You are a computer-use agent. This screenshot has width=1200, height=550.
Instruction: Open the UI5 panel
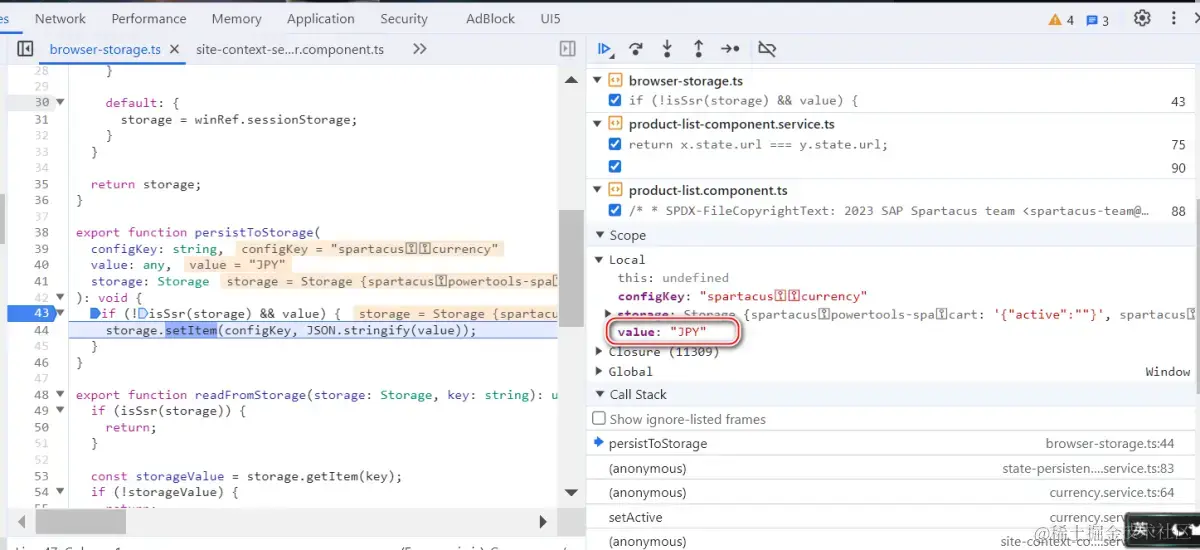550,18
